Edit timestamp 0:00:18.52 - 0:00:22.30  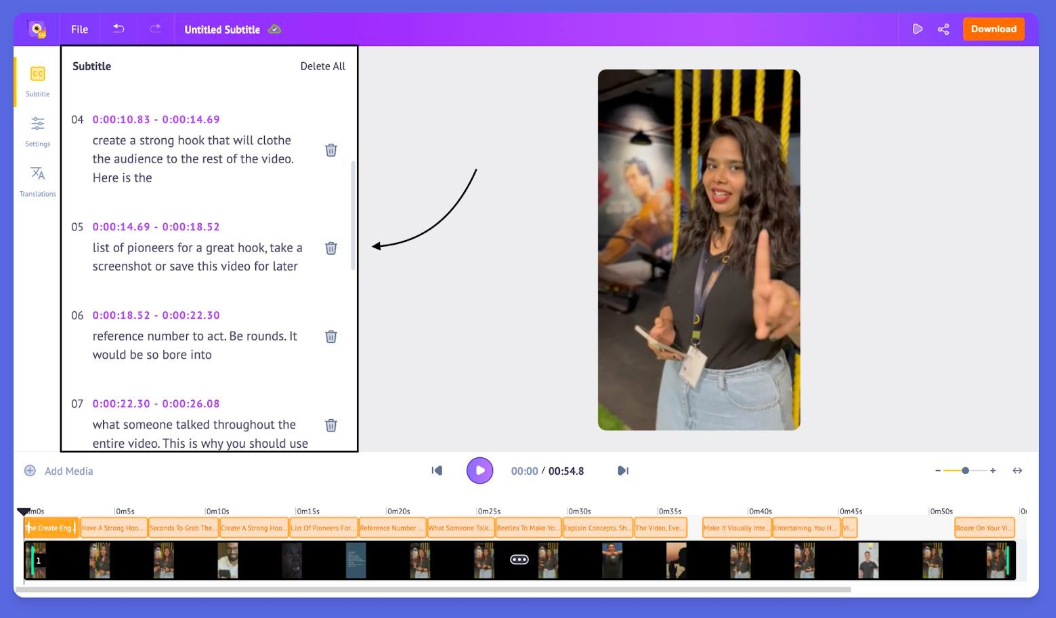click(x=156, y=315)
